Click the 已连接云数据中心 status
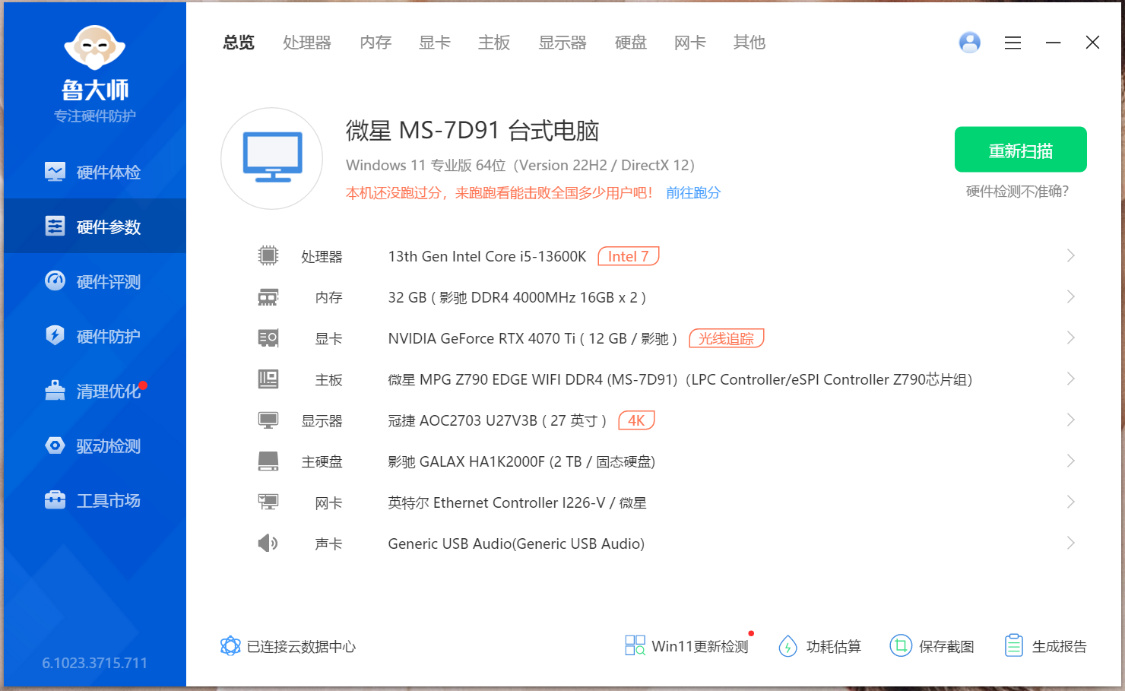Viewport: 1125px width, 691px height. pyautogui.click(x=288, y=647)
